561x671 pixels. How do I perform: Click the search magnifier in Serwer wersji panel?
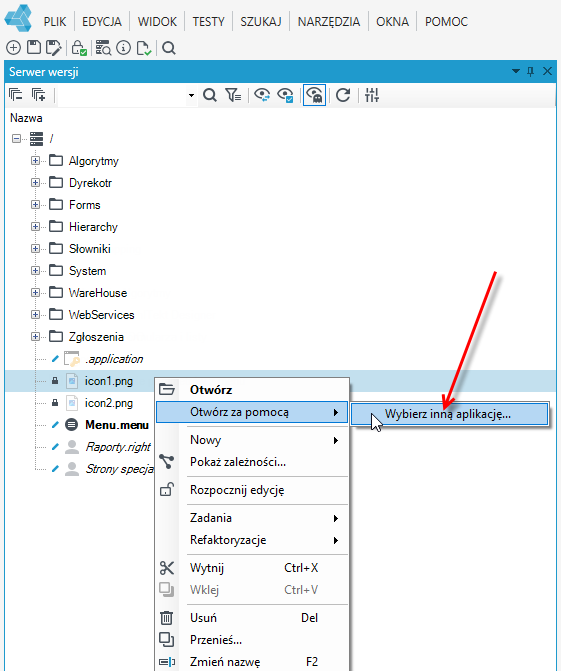tap(210, 95)
